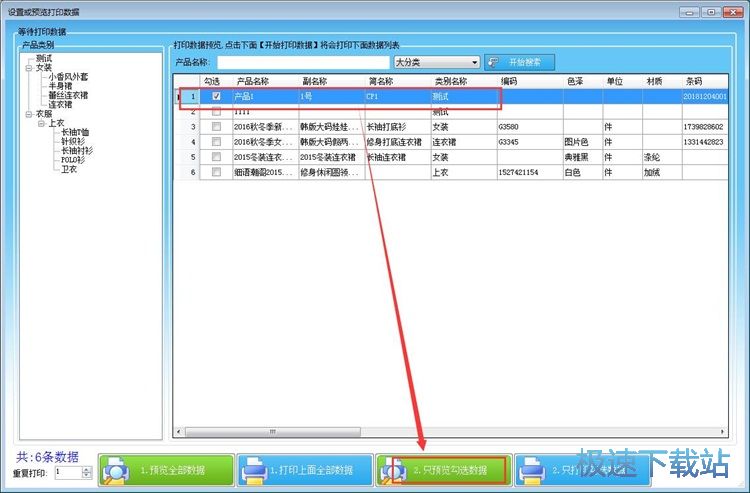This screenshot has width=750, height=493.
Task: Click the table scrollbar right arrow
Action: coord(722,432)
